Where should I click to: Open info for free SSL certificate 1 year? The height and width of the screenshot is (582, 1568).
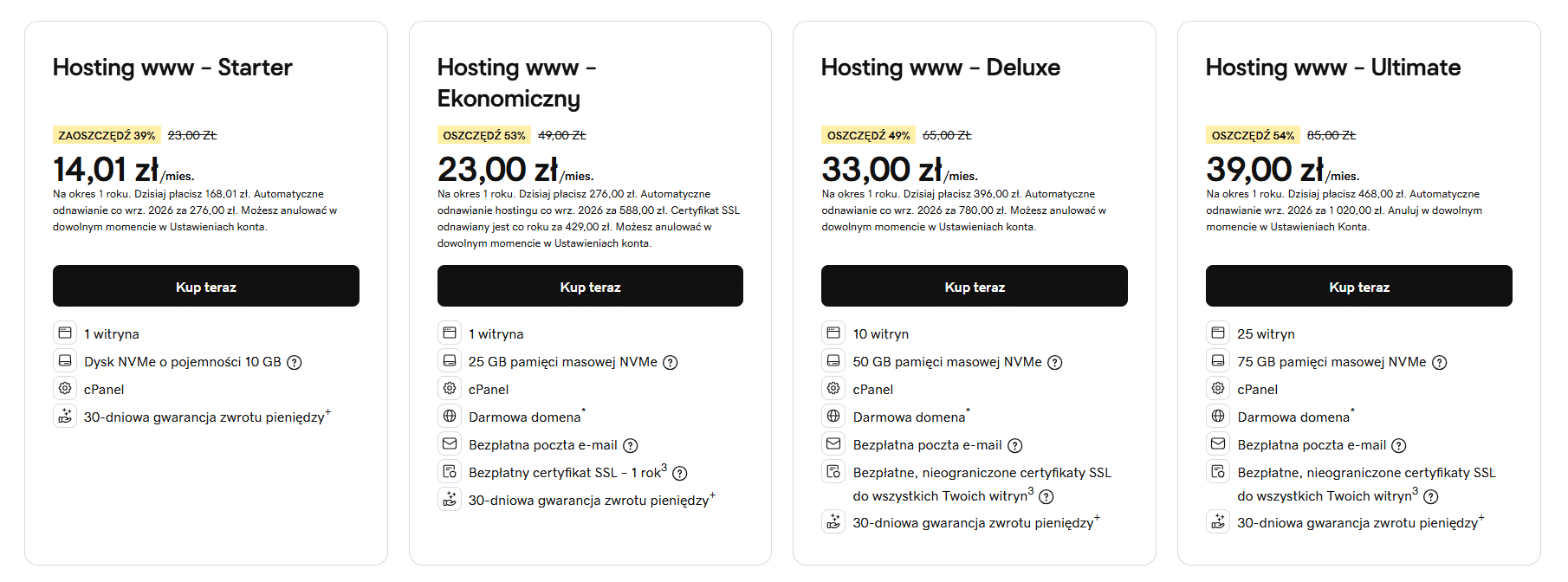680,474
